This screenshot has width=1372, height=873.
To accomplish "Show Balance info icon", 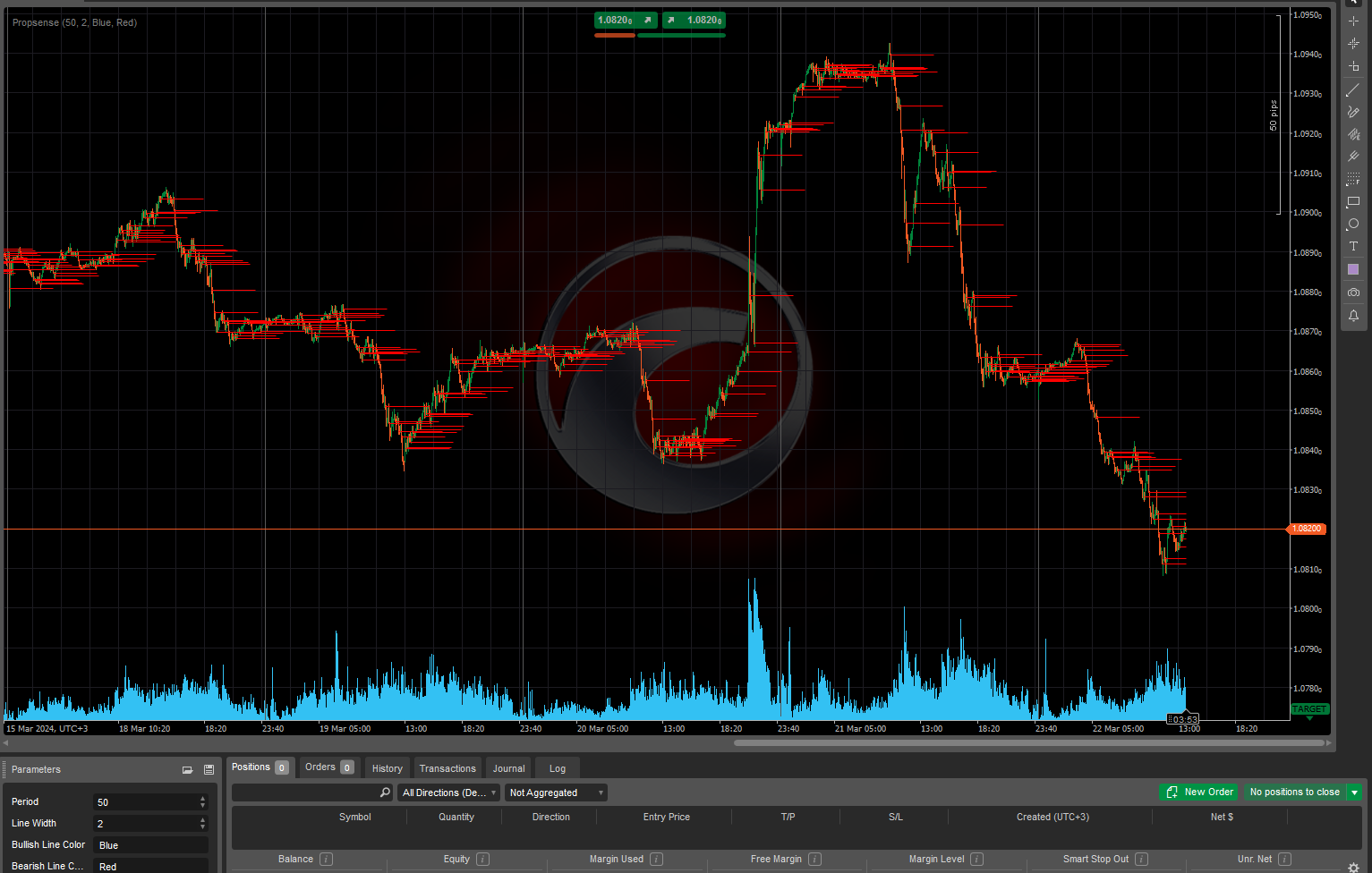I will pyautogui.click(x=327, y=859).
